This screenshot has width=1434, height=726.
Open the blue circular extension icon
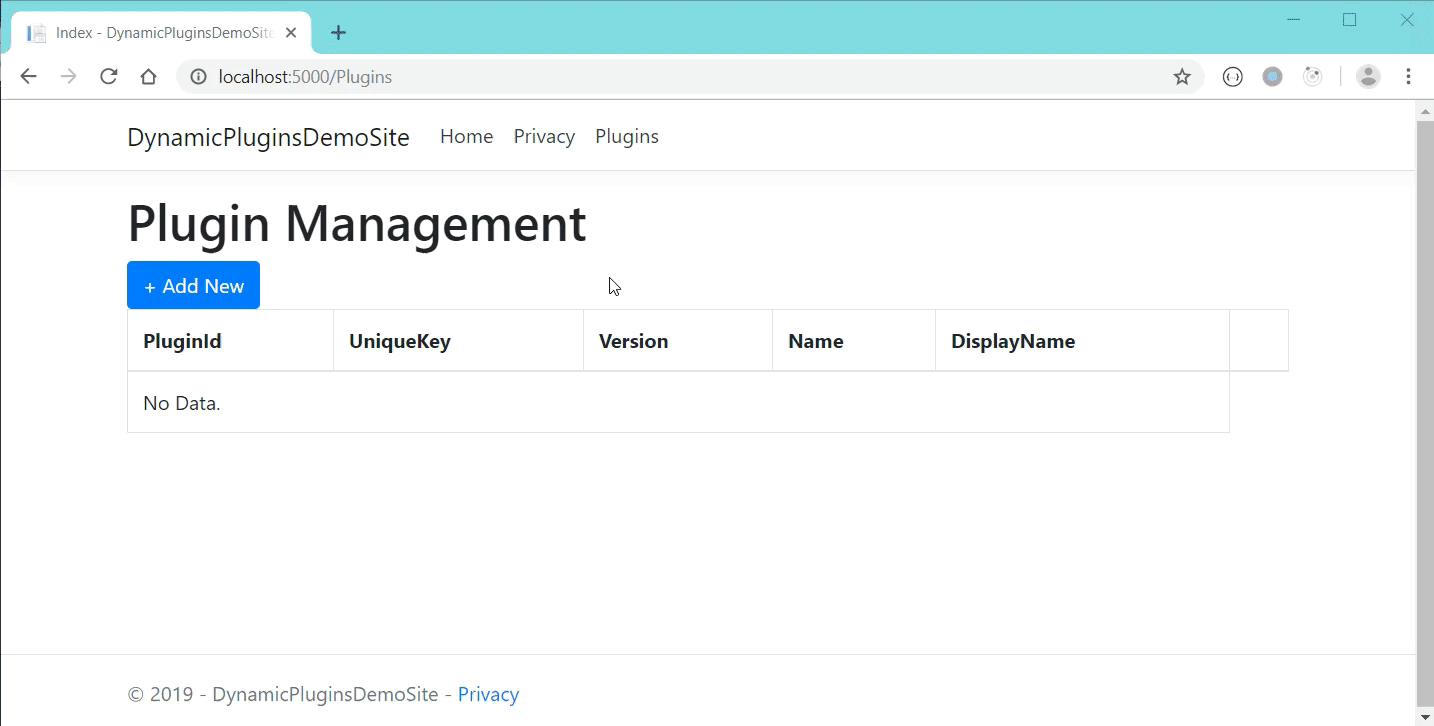tap(1272, 77)
